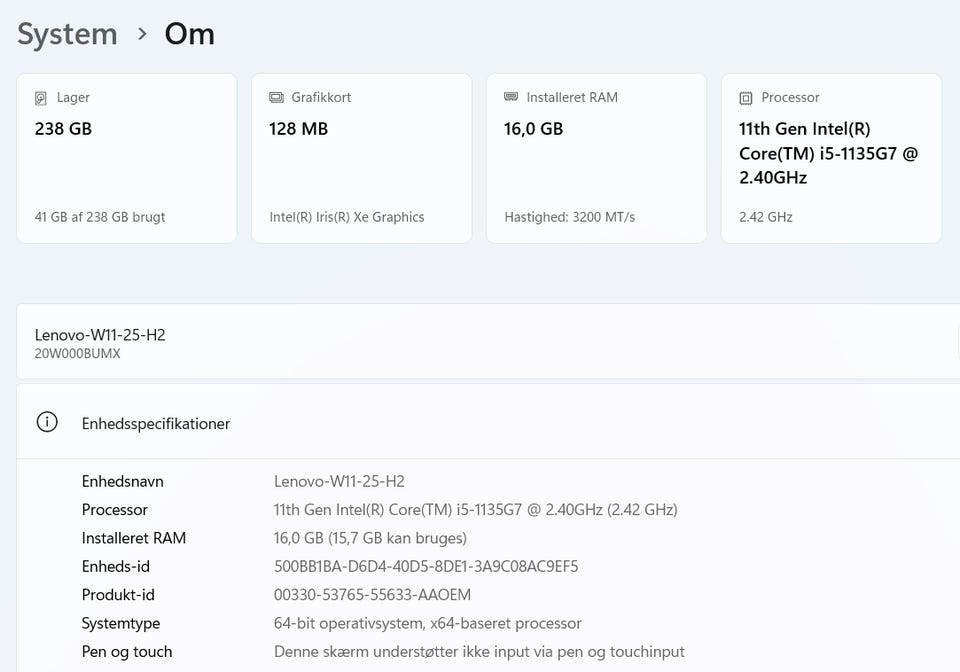Click the info icon beside Enhedsspecifikationer
960x672 pixels.
coord(47,422)
